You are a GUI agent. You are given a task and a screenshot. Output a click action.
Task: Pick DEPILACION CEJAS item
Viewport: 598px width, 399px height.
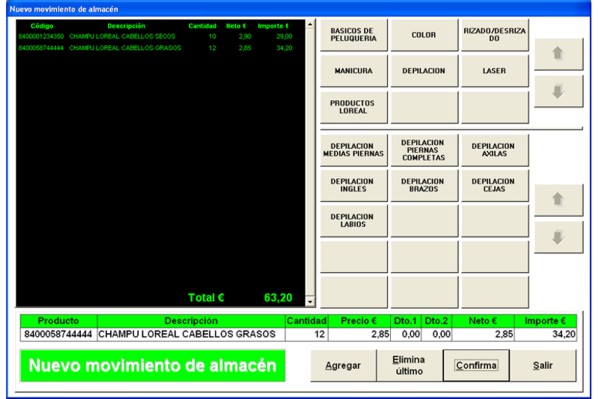tap(495, 185)
